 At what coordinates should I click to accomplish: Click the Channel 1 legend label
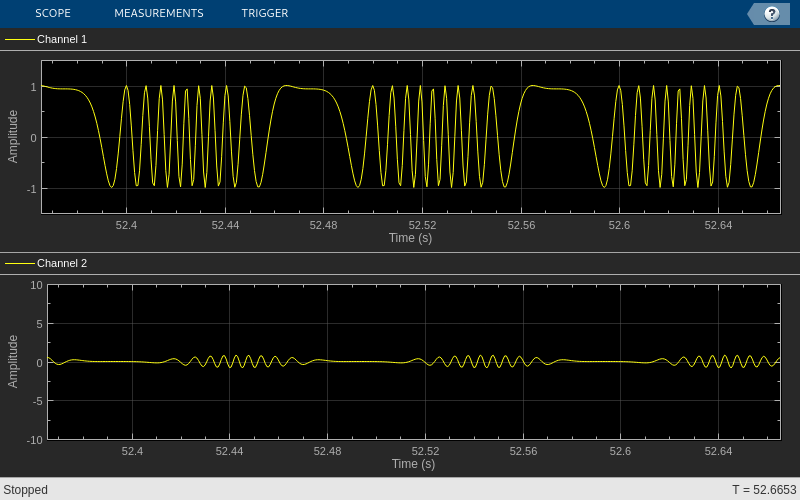click(x=62, y=39)
